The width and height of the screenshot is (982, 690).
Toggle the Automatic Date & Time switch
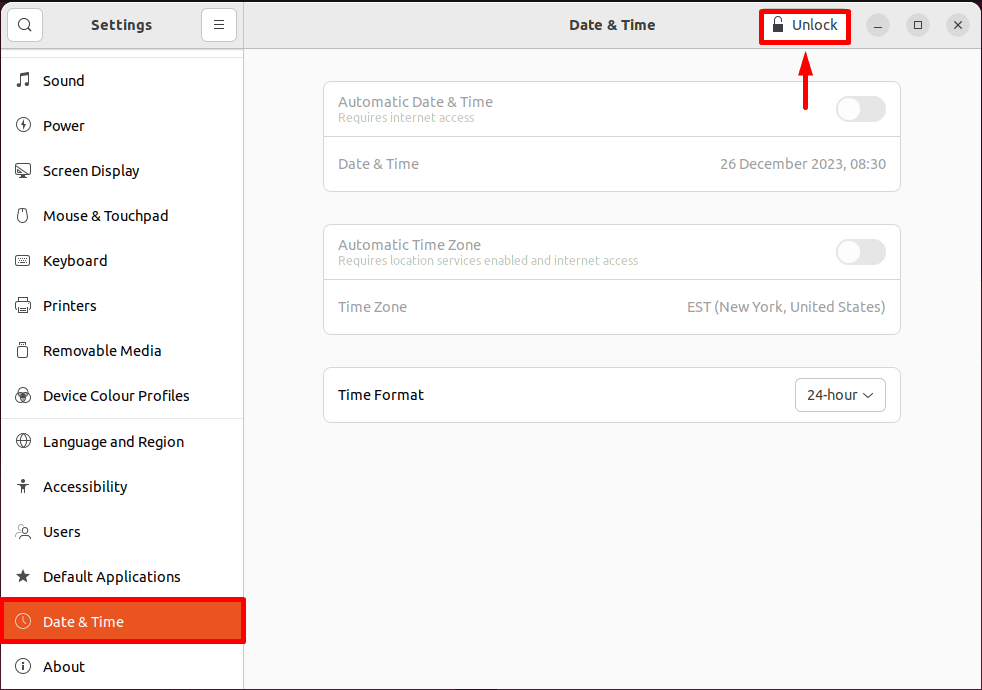pos(861,109)
